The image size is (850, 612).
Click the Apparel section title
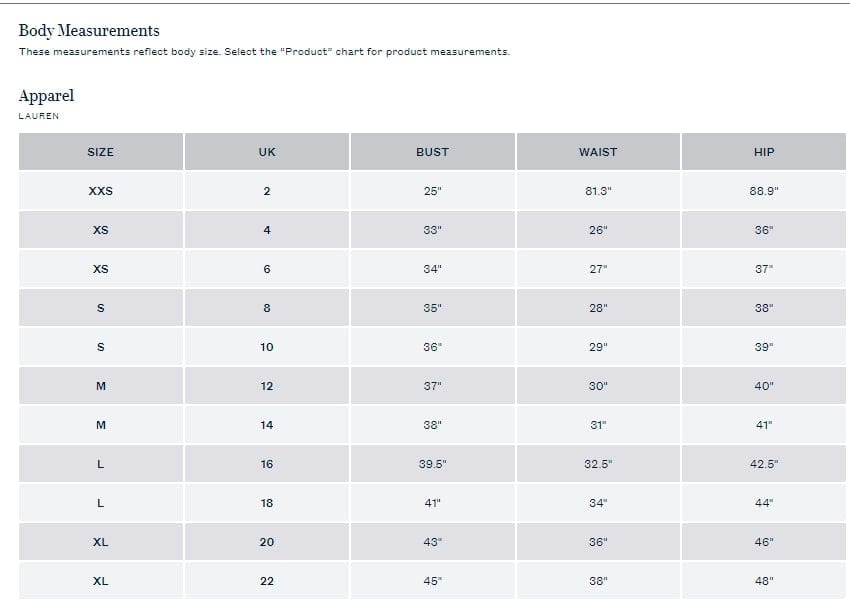46,96
